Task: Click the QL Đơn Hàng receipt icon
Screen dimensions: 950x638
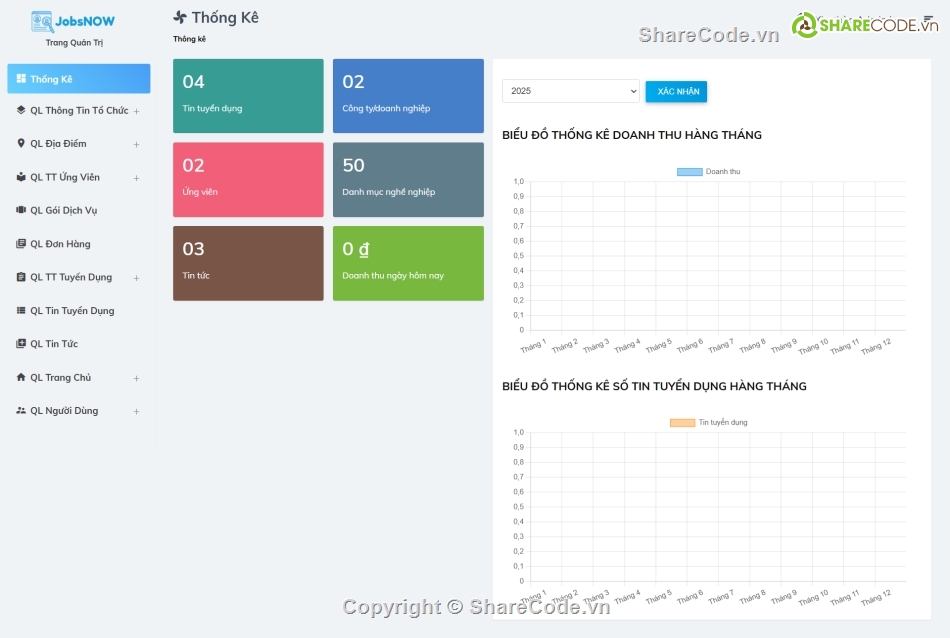Action: (21, 244)
